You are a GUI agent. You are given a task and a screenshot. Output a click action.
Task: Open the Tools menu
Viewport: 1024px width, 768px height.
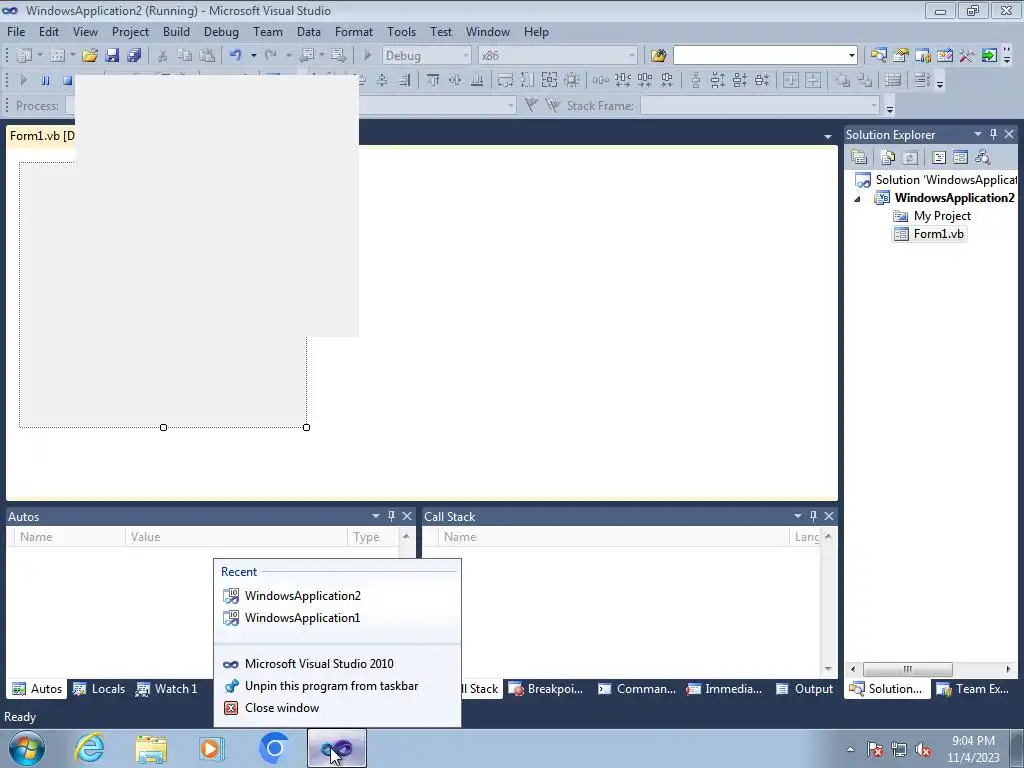click(x=401, y=31)
